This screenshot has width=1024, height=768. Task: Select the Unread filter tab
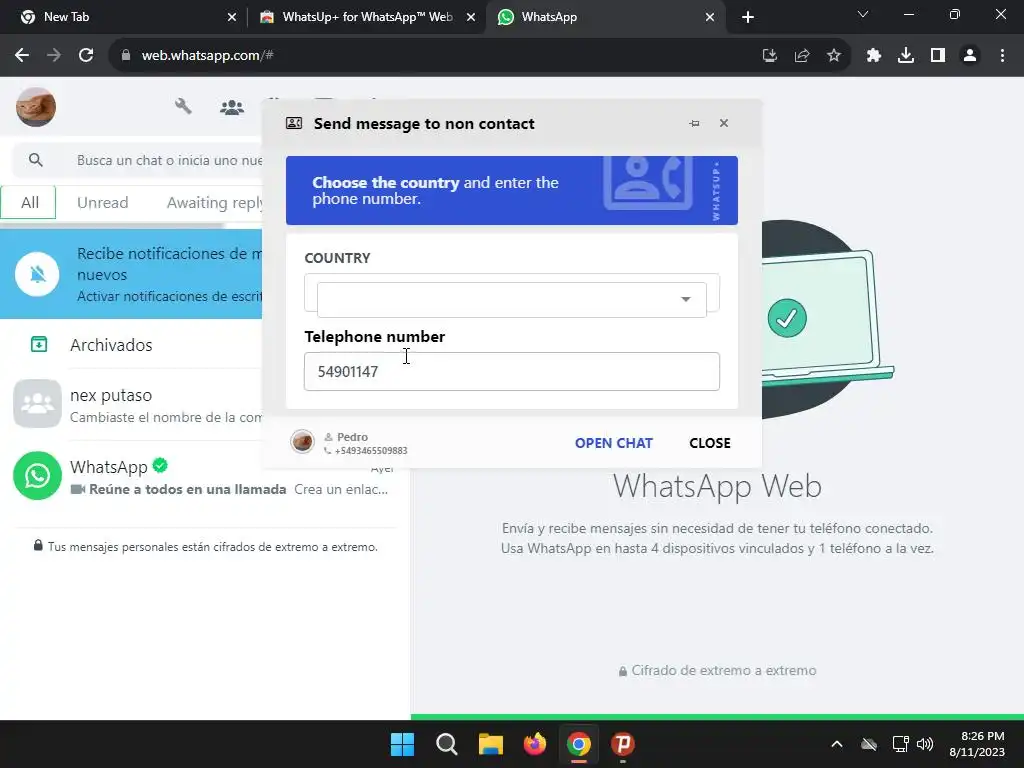103,202
